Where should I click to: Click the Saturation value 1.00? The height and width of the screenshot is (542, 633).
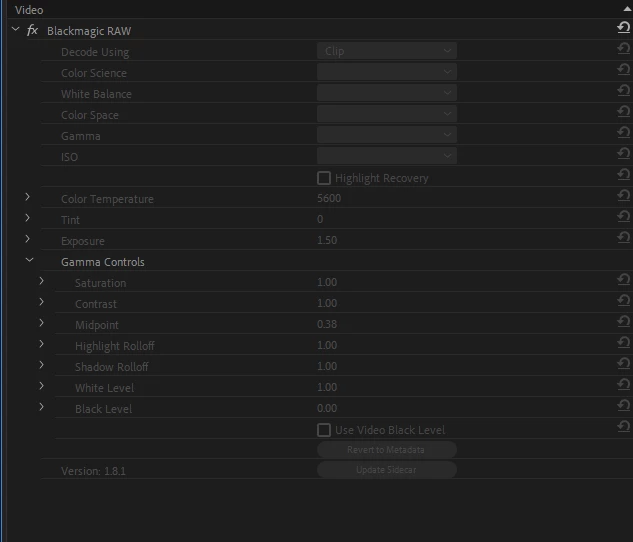point(327,282)
